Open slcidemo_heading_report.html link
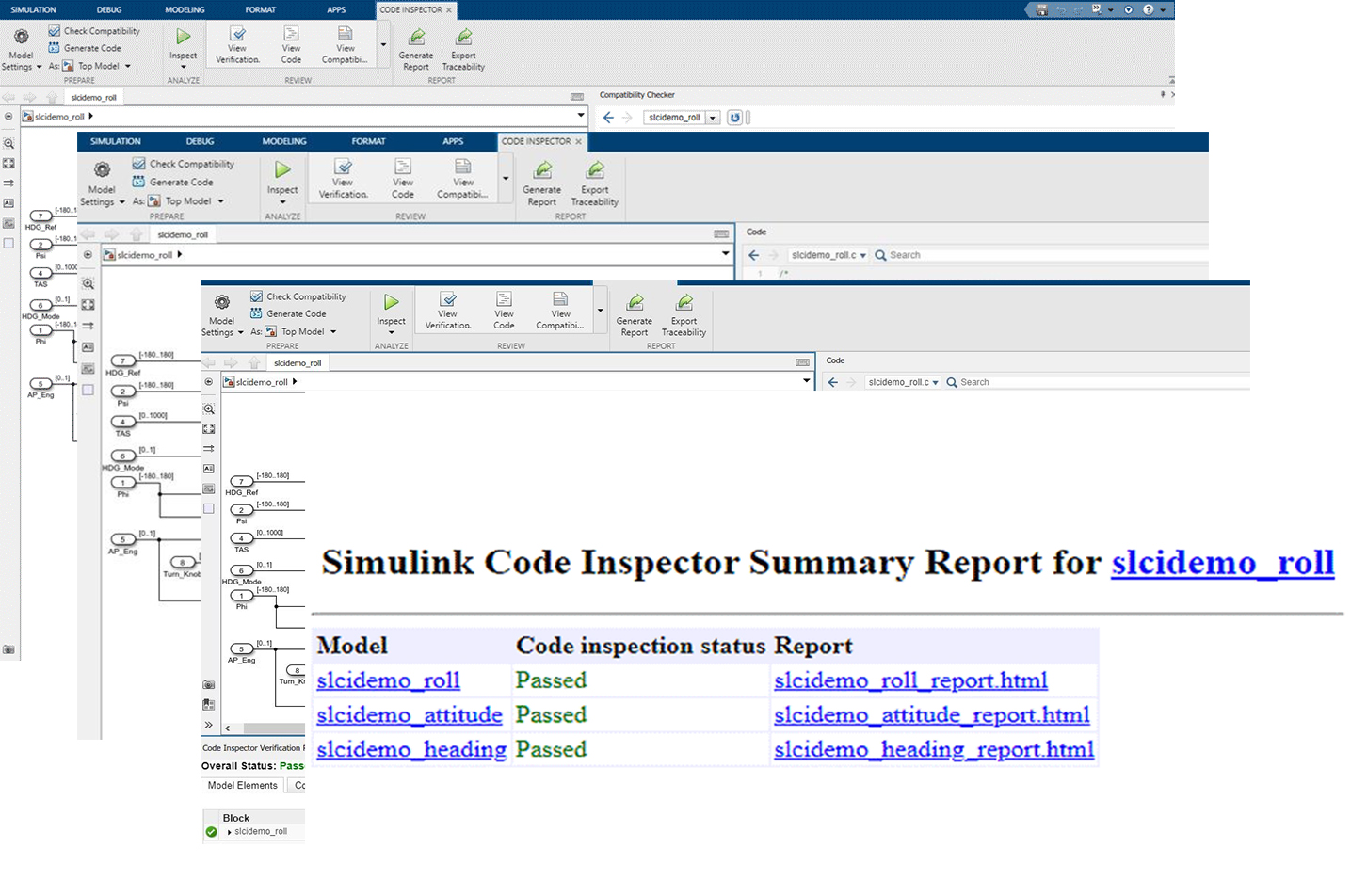1351x896 pixels. 934,750
